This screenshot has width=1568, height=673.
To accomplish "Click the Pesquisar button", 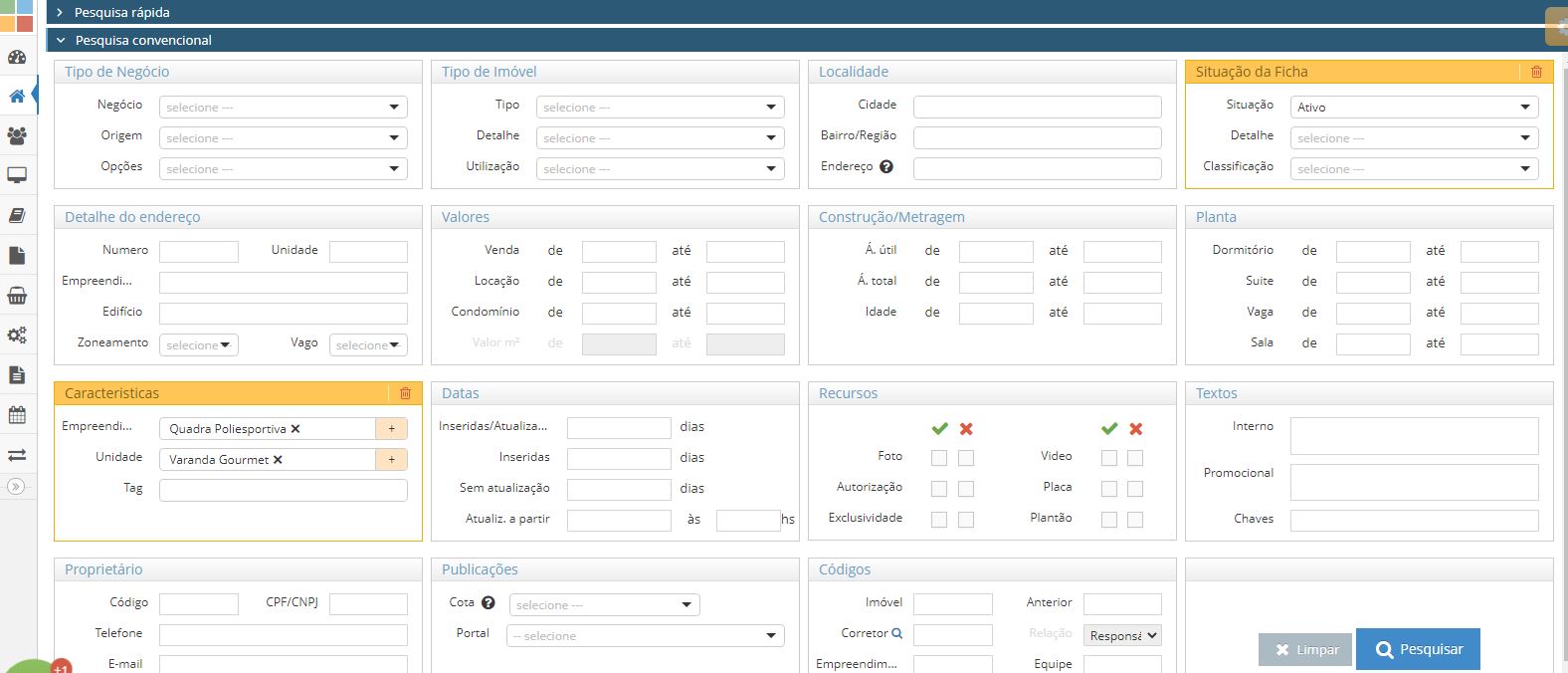I will 1418,649.
